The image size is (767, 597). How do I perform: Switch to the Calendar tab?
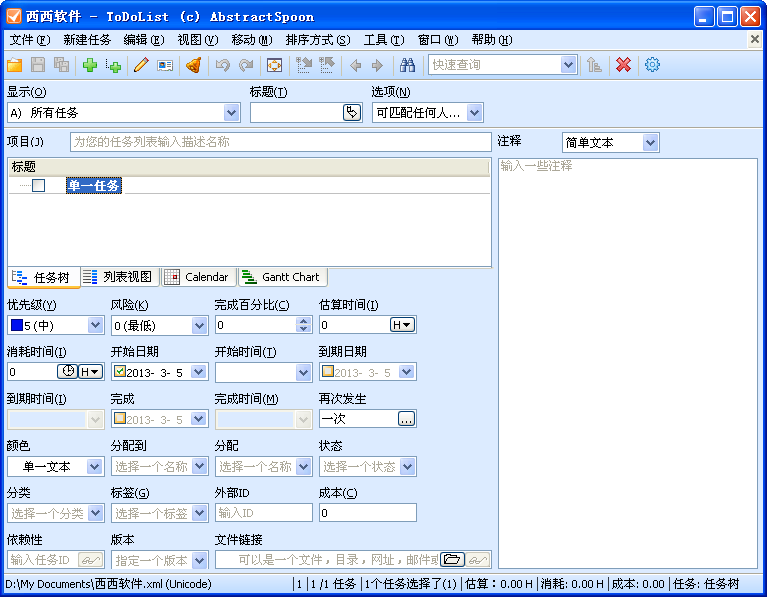click(198, 277)
